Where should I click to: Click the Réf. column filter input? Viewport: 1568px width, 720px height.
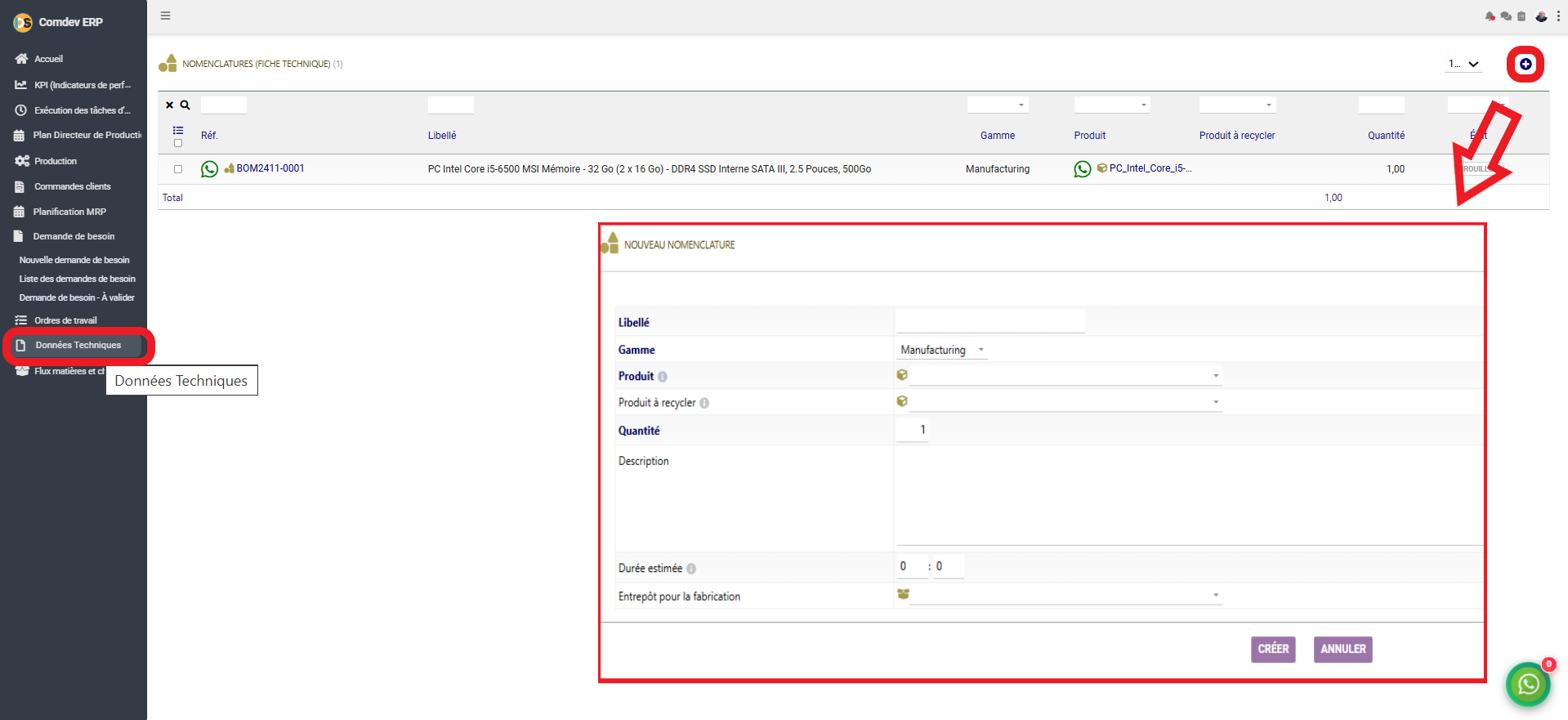click(x=224, y=105)
